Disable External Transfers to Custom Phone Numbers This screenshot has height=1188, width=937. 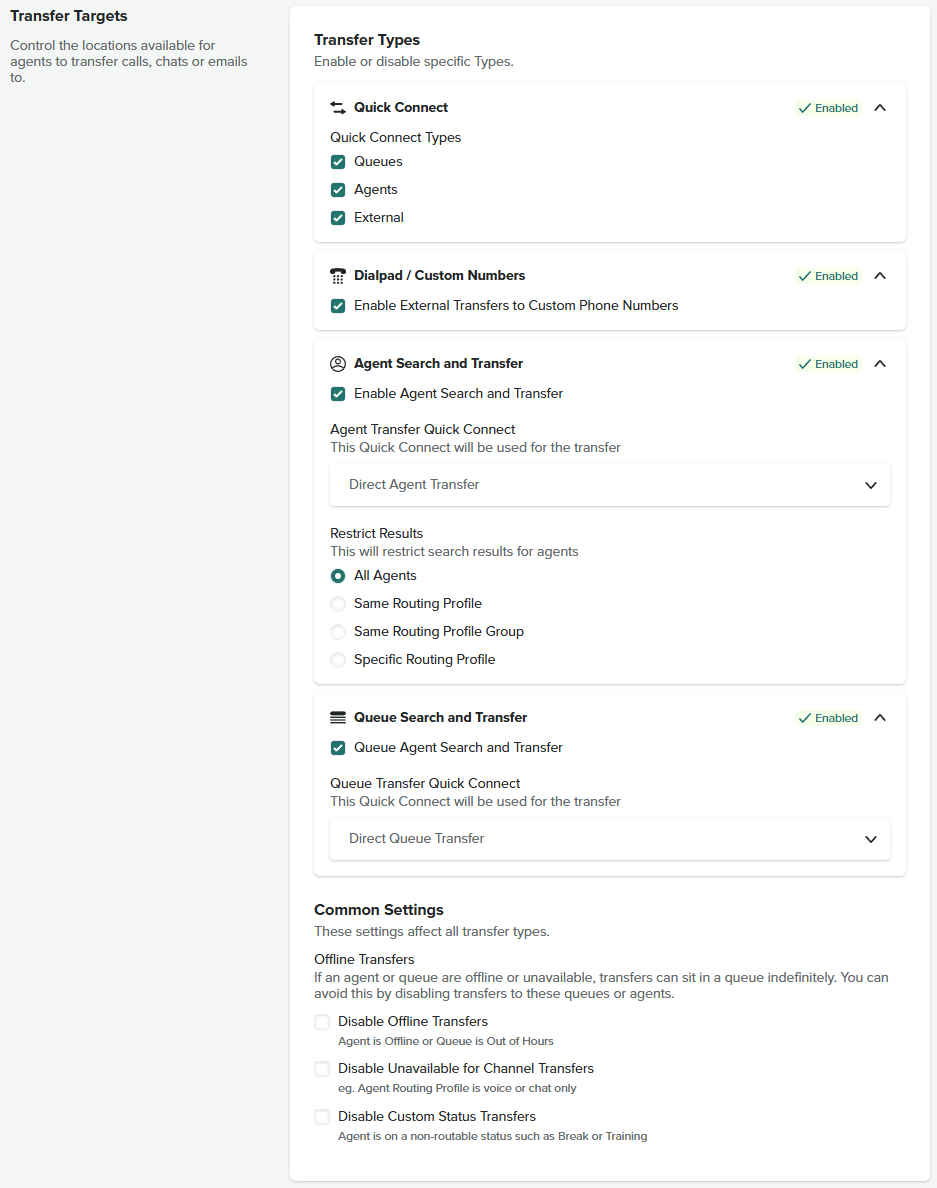pos(338,306)
